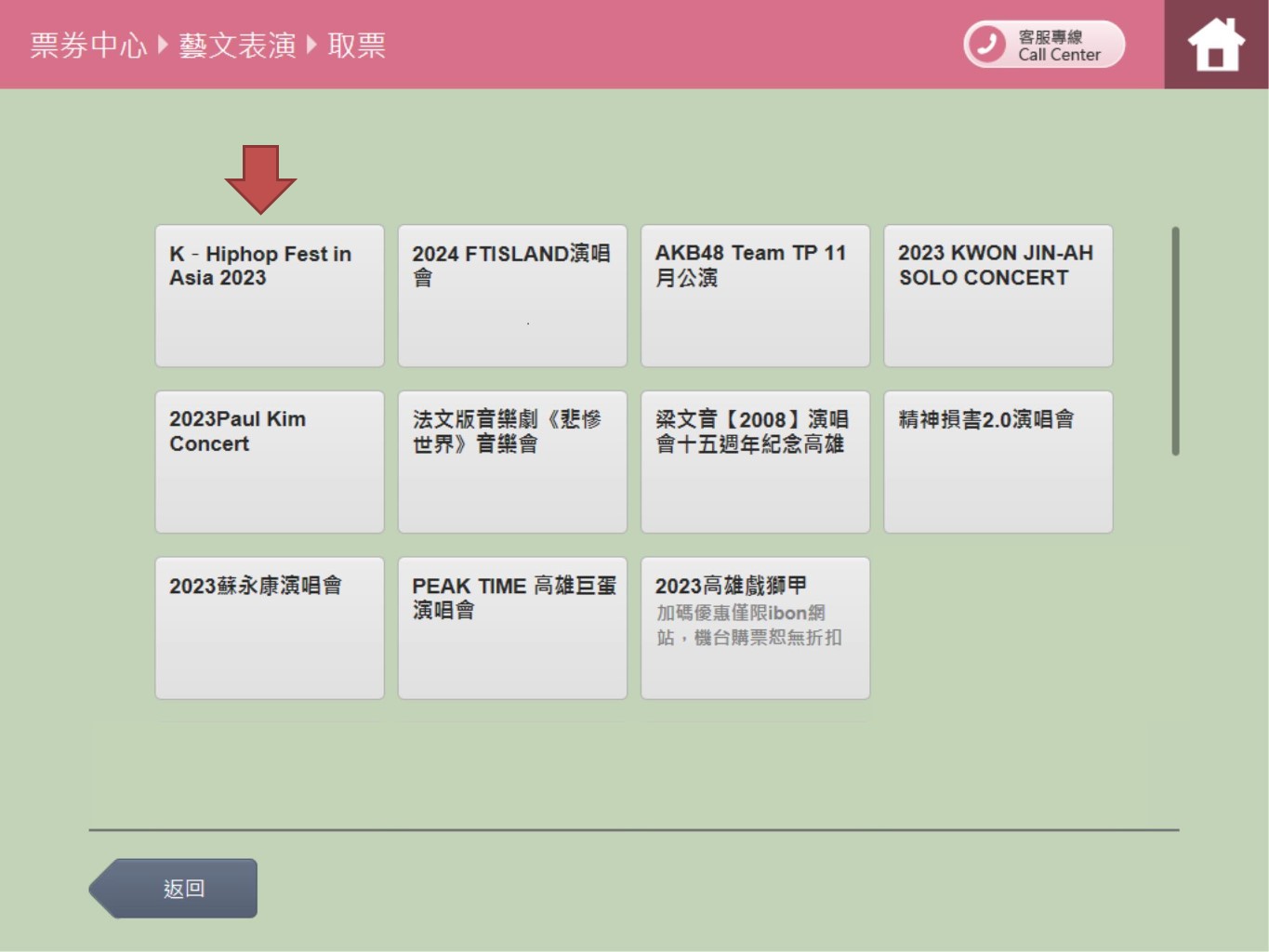Open the 精神損害2.0演唱會 event
Image resolution: width=1269 pixels, height=952 pixels.
pos(998,462)
